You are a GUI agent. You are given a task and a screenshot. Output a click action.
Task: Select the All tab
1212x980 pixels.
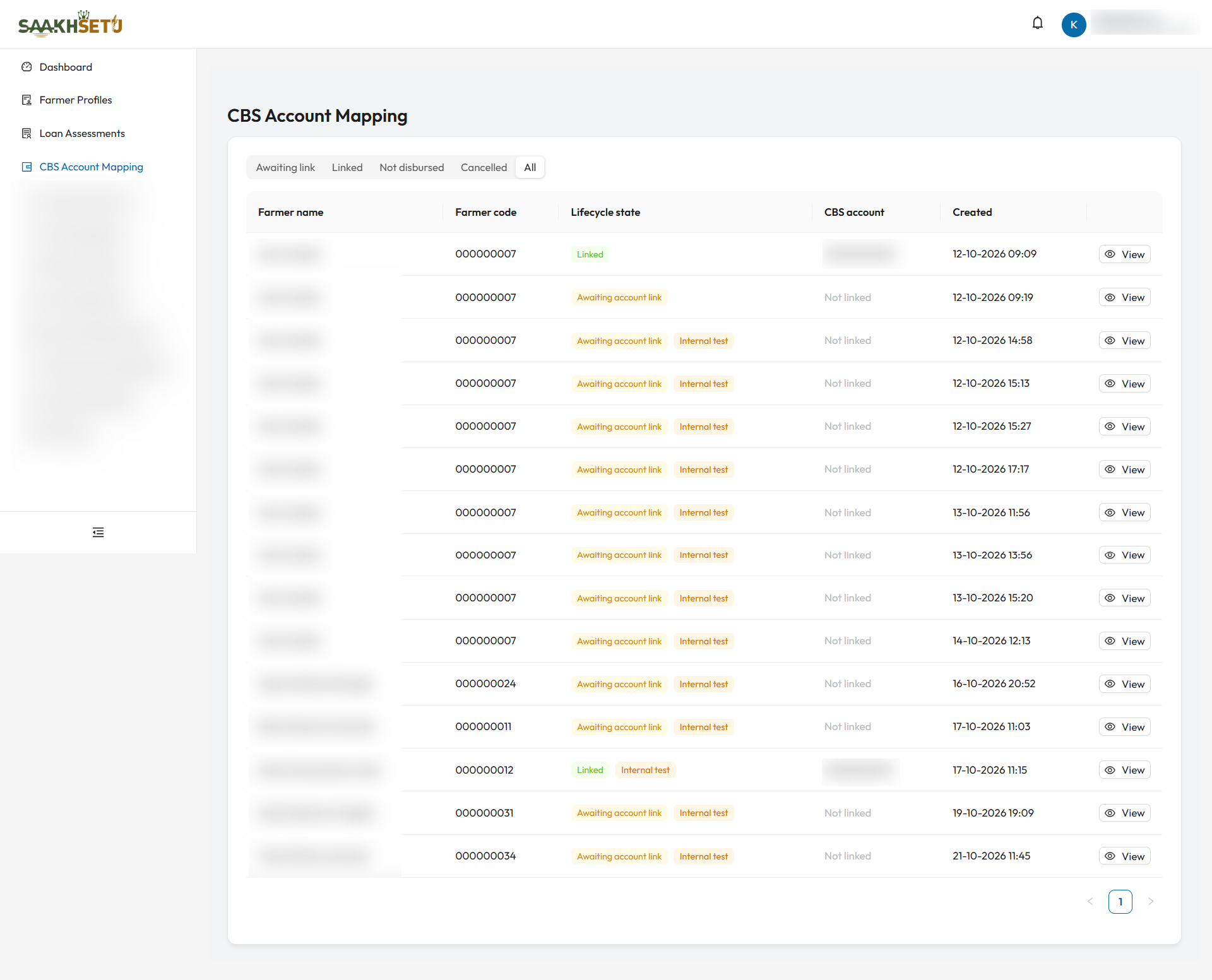click(x=530, y=167)
